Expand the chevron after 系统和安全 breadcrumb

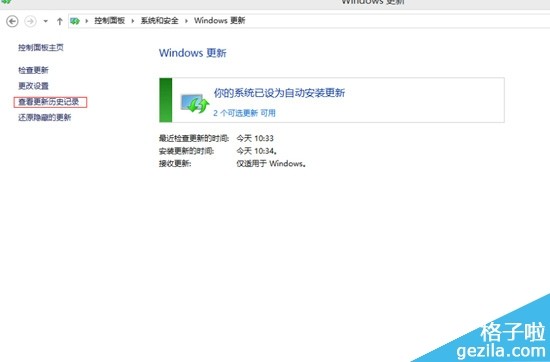[x=186, y=21]
